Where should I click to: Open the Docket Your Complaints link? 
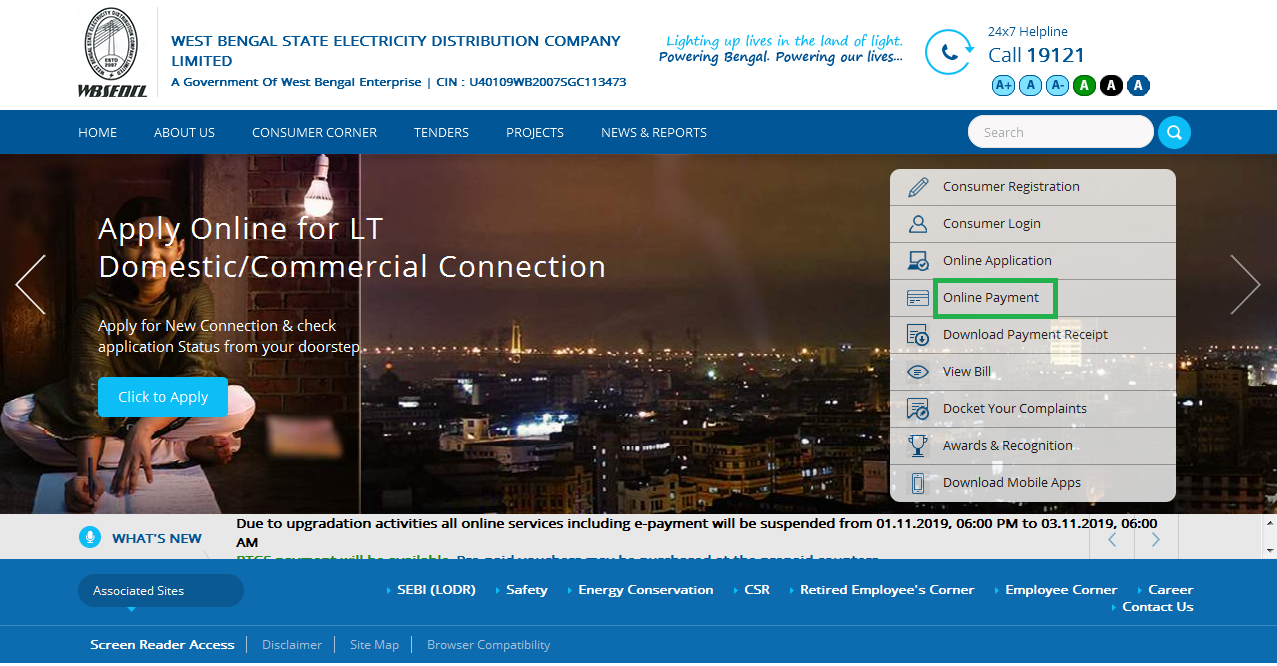pyautogui.click(x=1015, y=409)
